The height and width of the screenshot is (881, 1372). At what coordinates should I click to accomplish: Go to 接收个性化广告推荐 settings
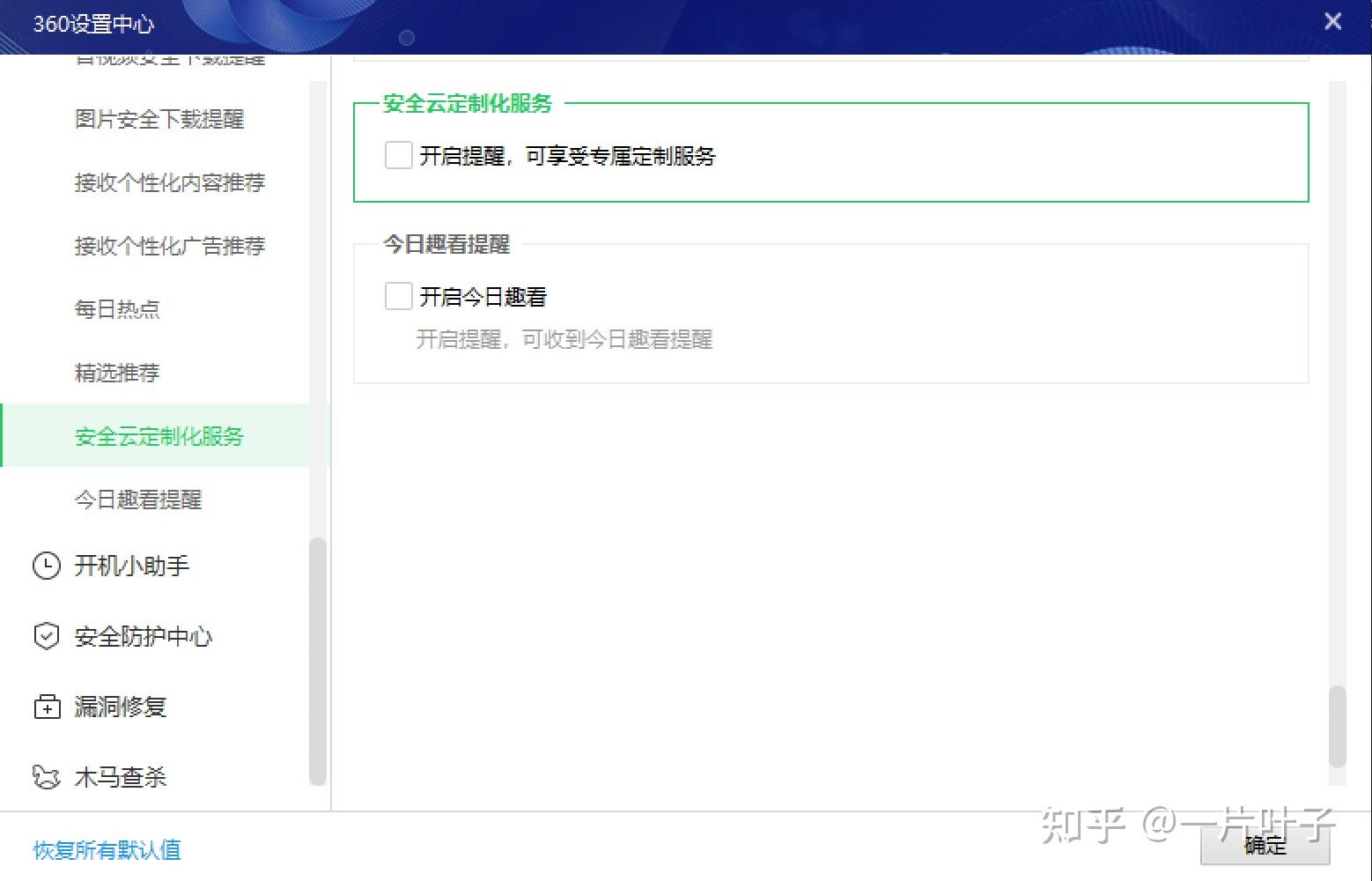(x=170, y=246)
